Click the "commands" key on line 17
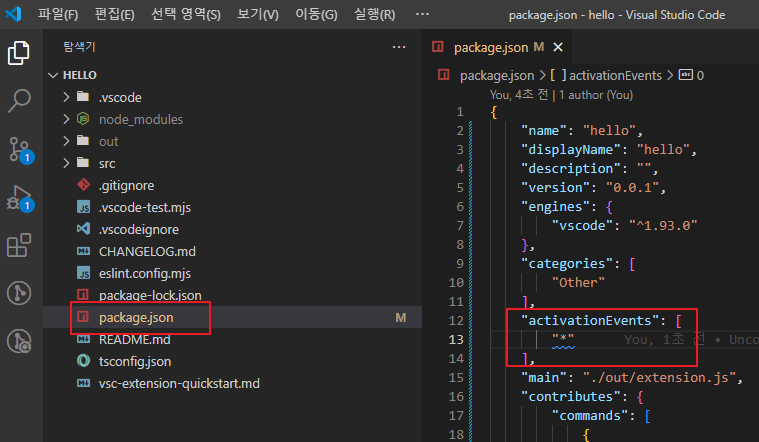The width and height of the screenshot is (759, 442). (x=590, y=415)
